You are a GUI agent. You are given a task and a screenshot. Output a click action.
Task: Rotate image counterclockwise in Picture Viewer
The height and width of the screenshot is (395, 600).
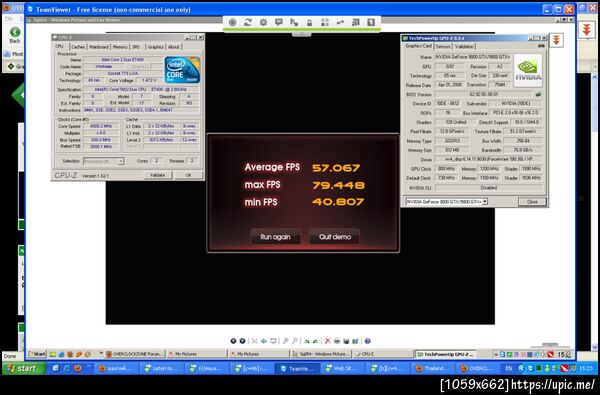[x=315, y=341]
